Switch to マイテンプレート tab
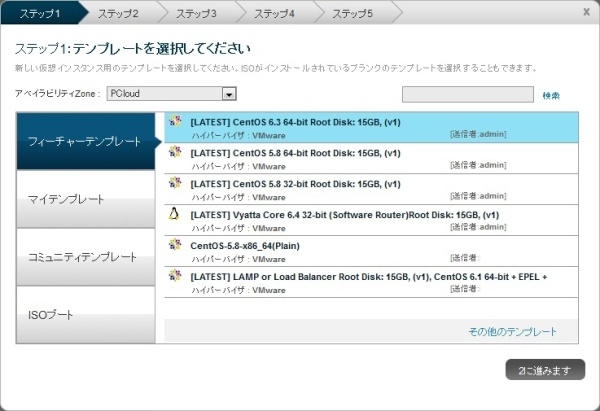This screenshot has height=411, width=600. (x=86, y=199)
